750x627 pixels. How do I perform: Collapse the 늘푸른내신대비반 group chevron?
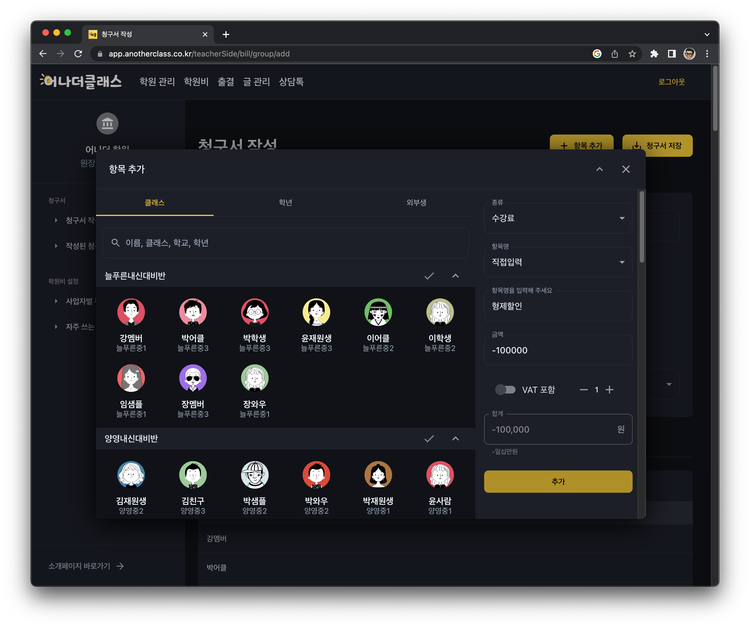point(455,276)
